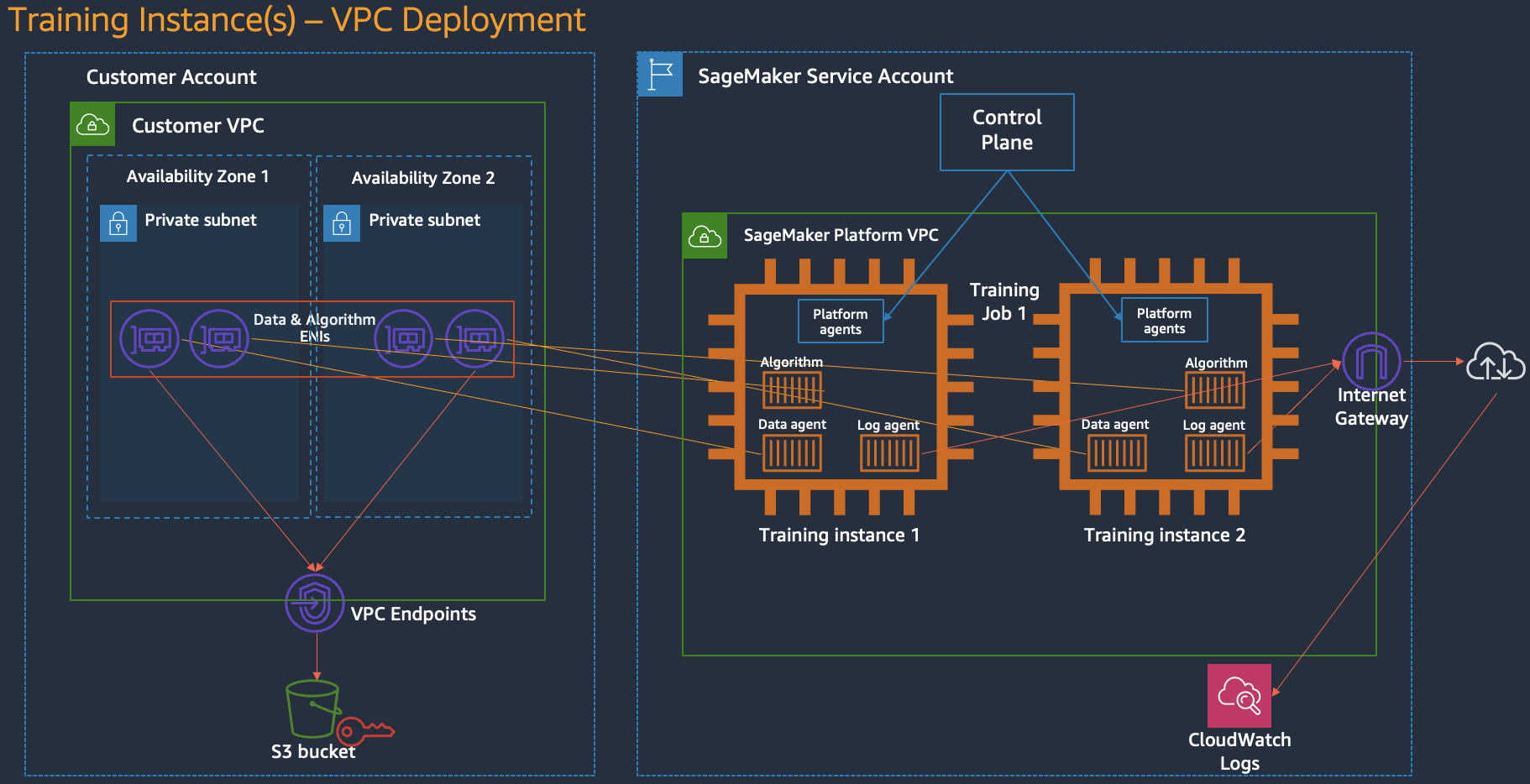Click the CloudWatch Logs icon
Image resolution: width=1530 pixels, height=784 pixels.
[x=1239, y=696]
